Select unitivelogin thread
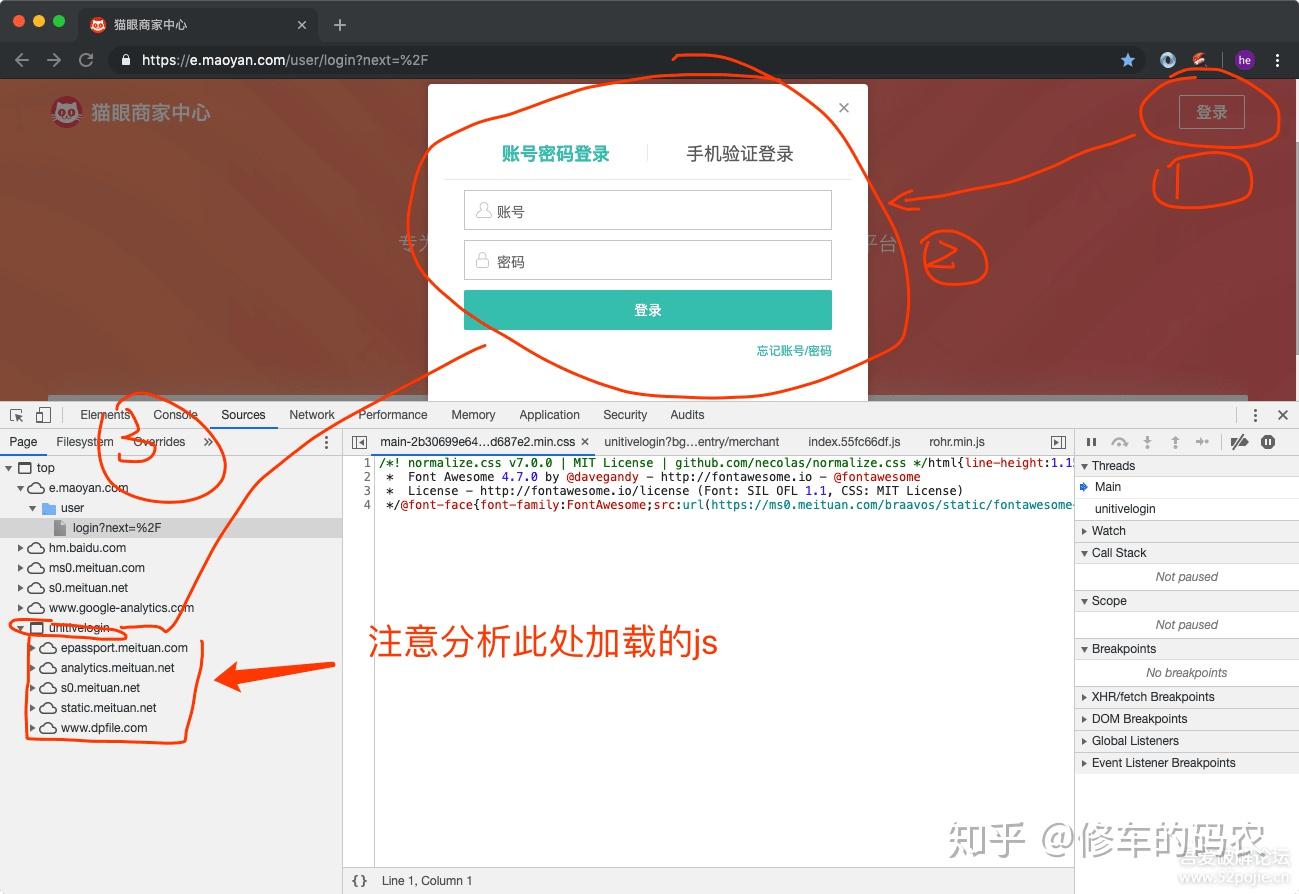The image size is (1299, 894). pyautogui.click(x=1125, y=509)
